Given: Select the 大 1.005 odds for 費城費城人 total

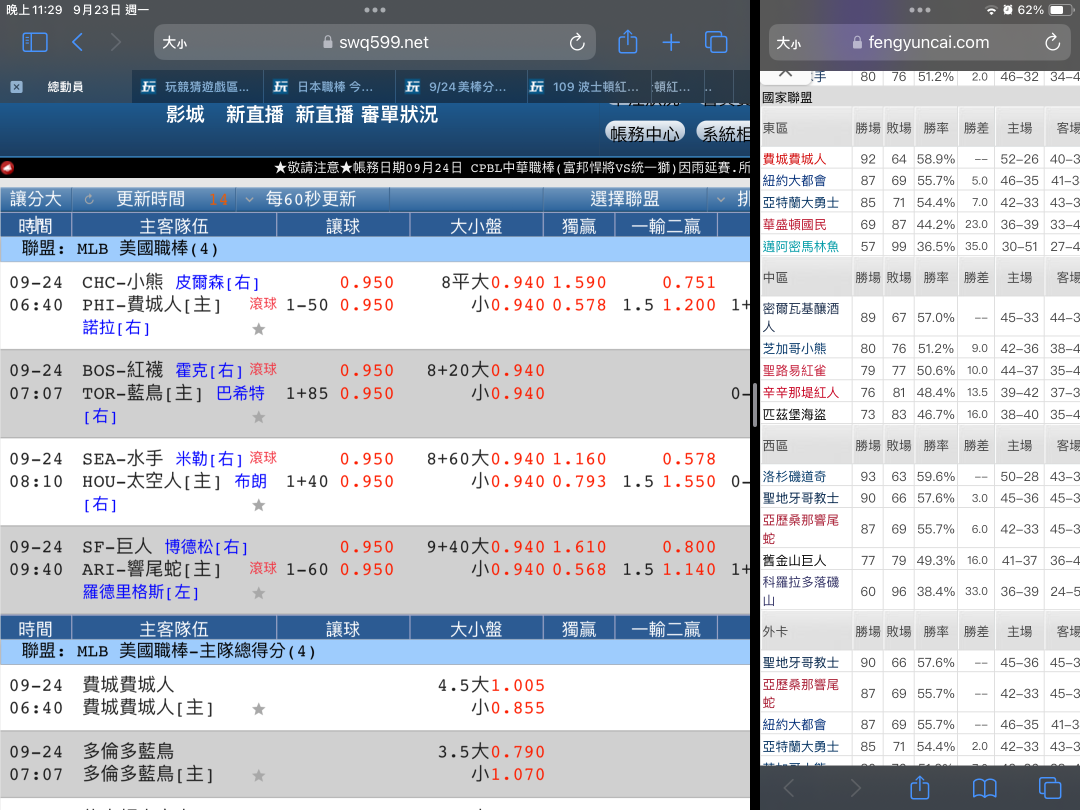Looking at the screenshot, I should click(x=517, y=685).
